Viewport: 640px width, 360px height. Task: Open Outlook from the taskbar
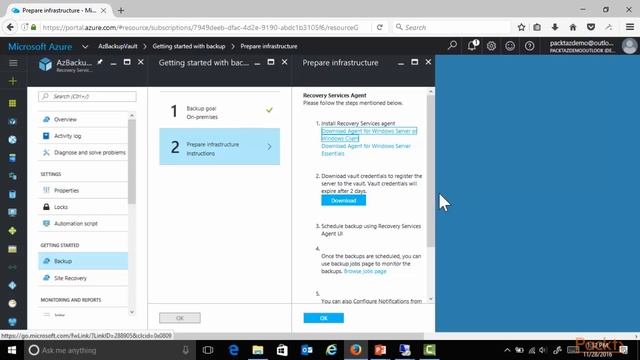307,350
